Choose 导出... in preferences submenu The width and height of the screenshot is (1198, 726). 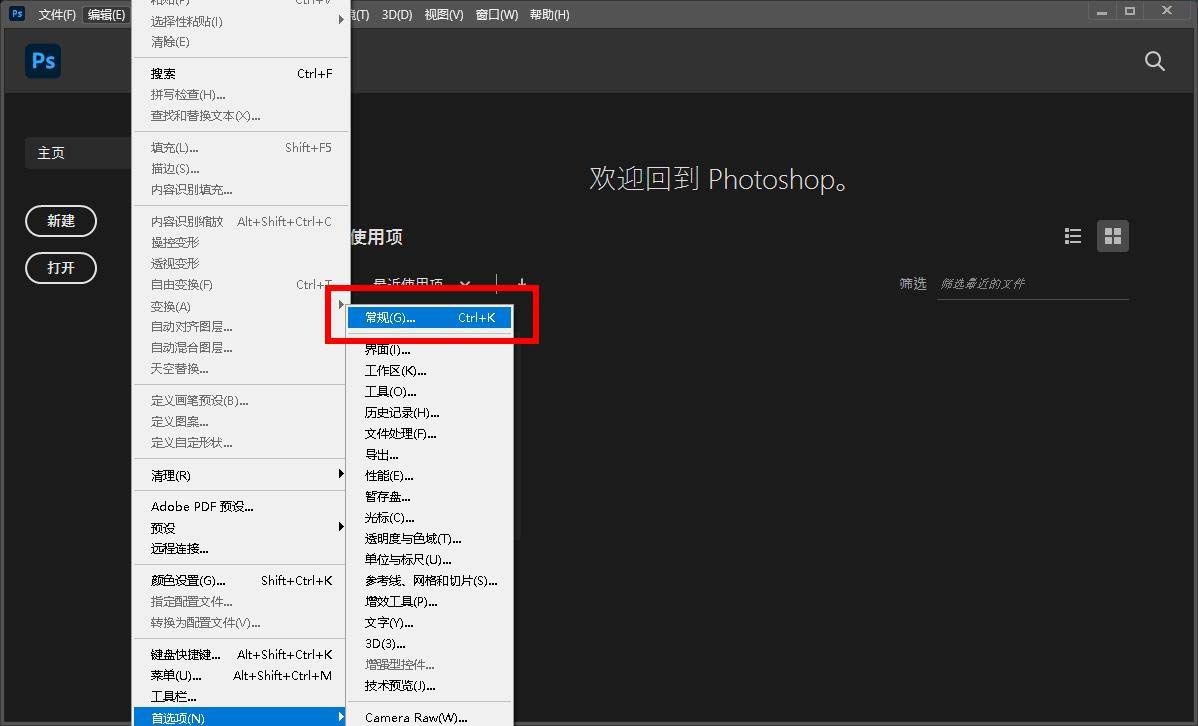coord(429,455)
